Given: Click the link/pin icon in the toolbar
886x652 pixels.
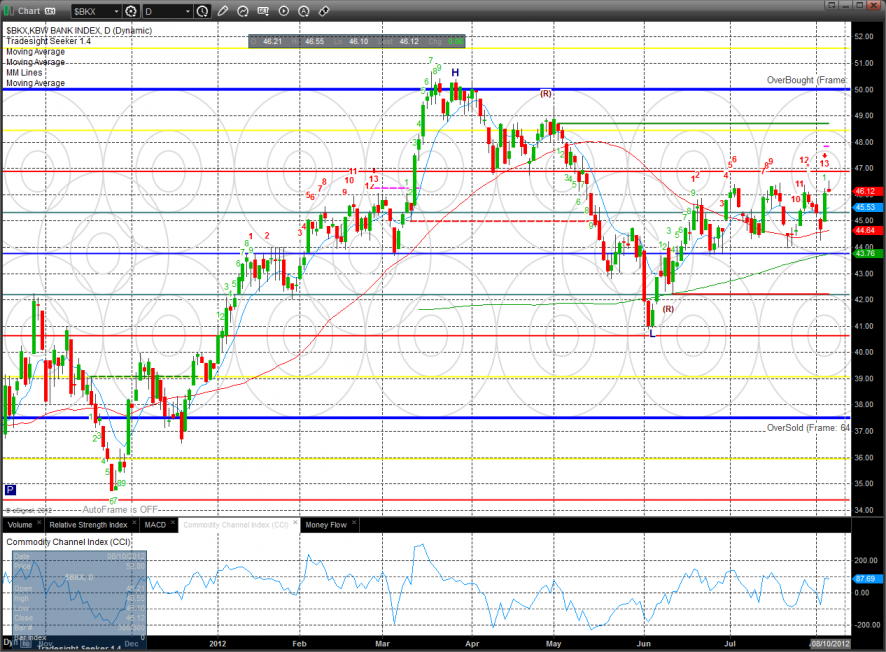Looking at the screenshot, I should pyautogui.click(x=324, y=11).
